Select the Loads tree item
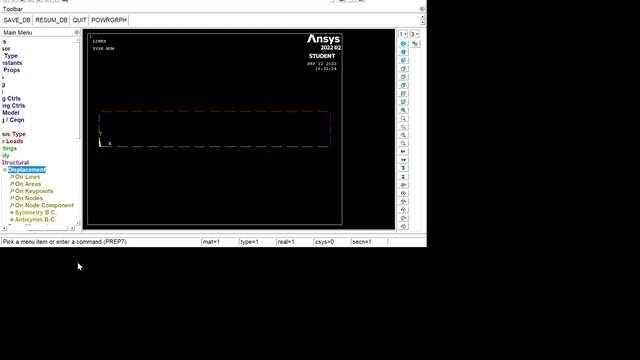This screenshot has width=640, height=360. [x=14, y=141]
